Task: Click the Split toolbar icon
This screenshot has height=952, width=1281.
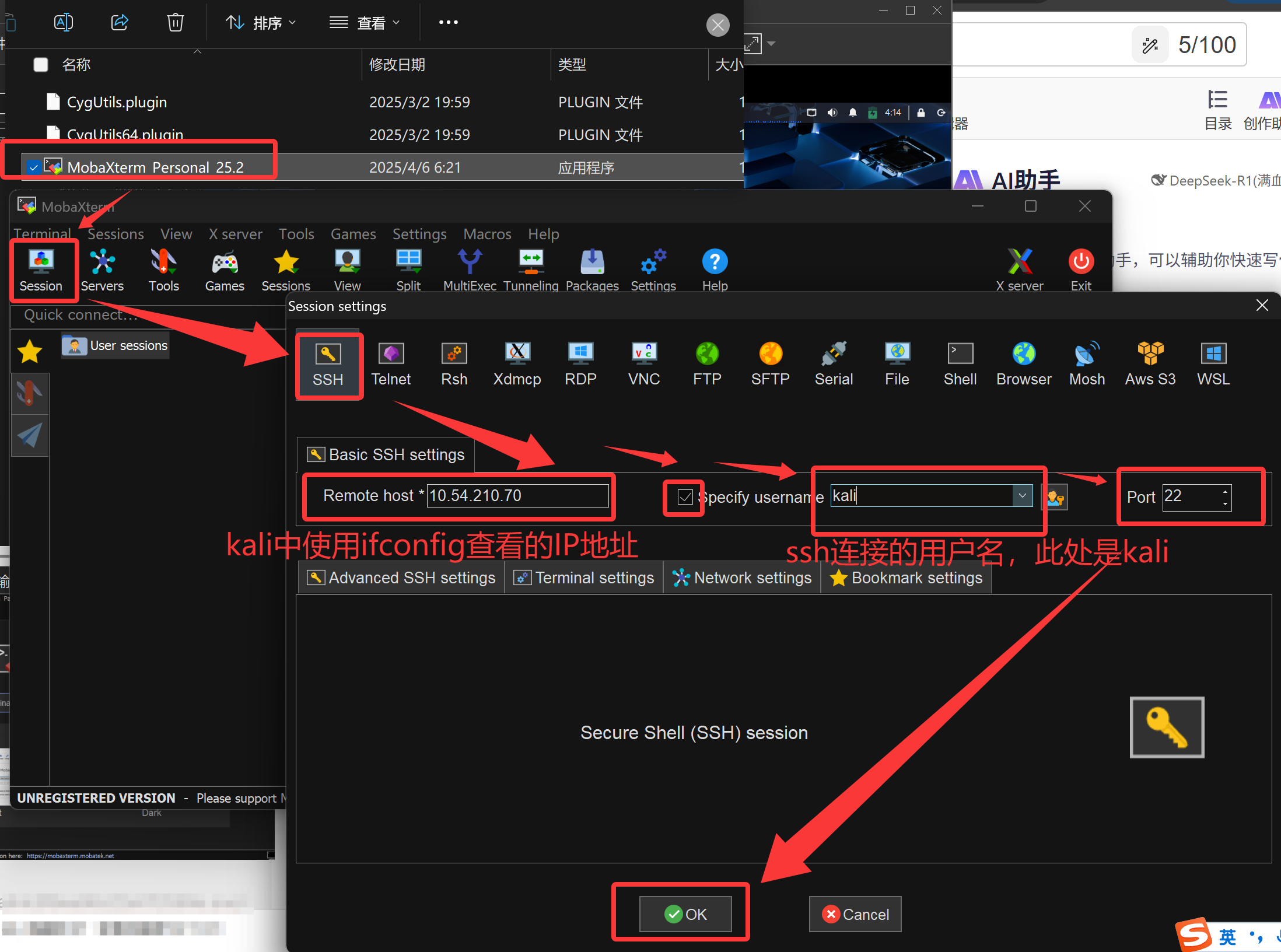Action: 408,271
